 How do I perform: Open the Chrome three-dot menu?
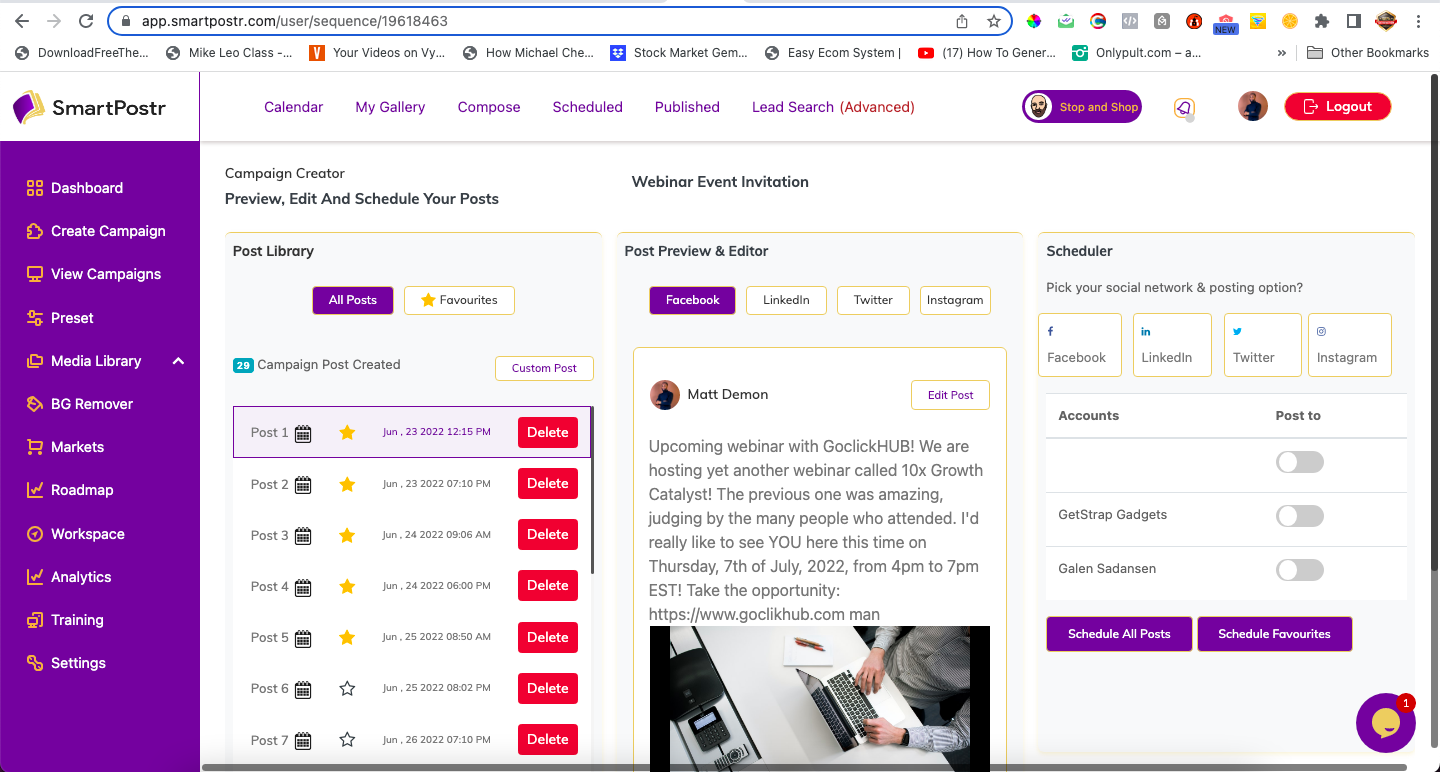pyautogui.click(x=1420, y=21)
